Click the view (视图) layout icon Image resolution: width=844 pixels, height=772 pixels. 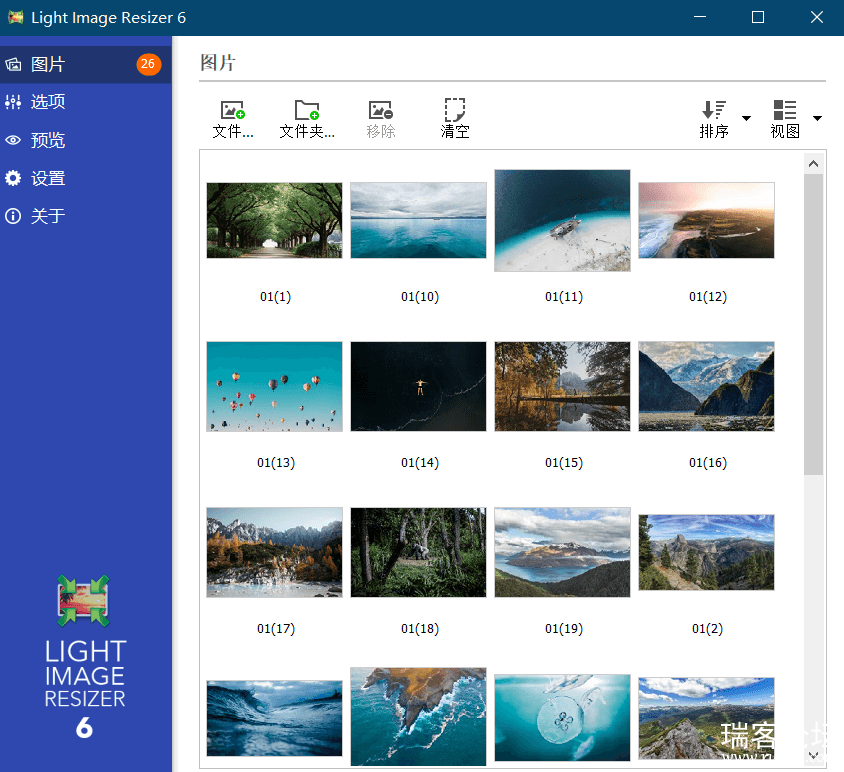pyautogui.click(x=785, y=110)
